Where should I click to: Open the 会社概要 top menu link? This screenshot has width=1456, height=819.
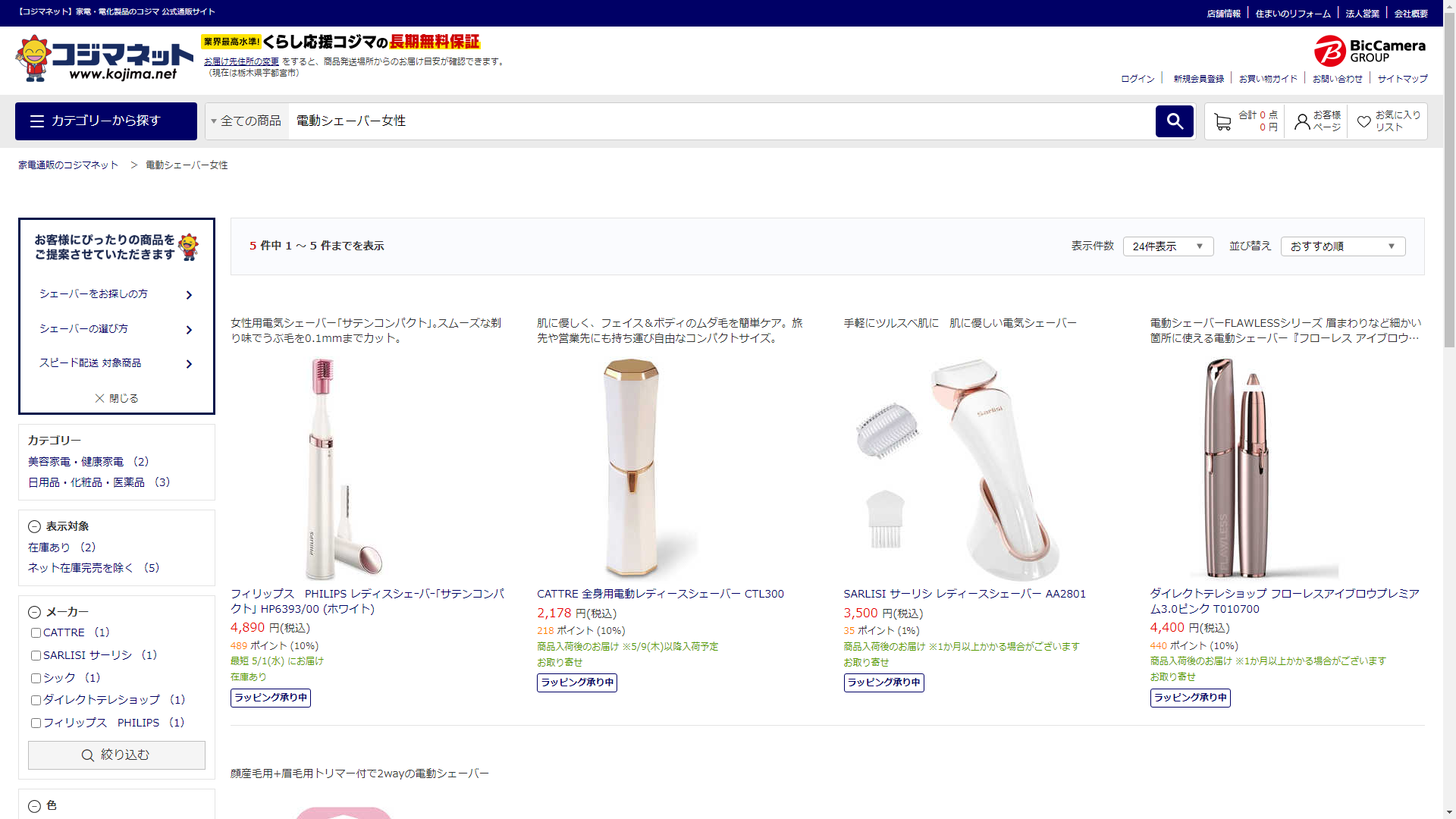pos(1410,14)
